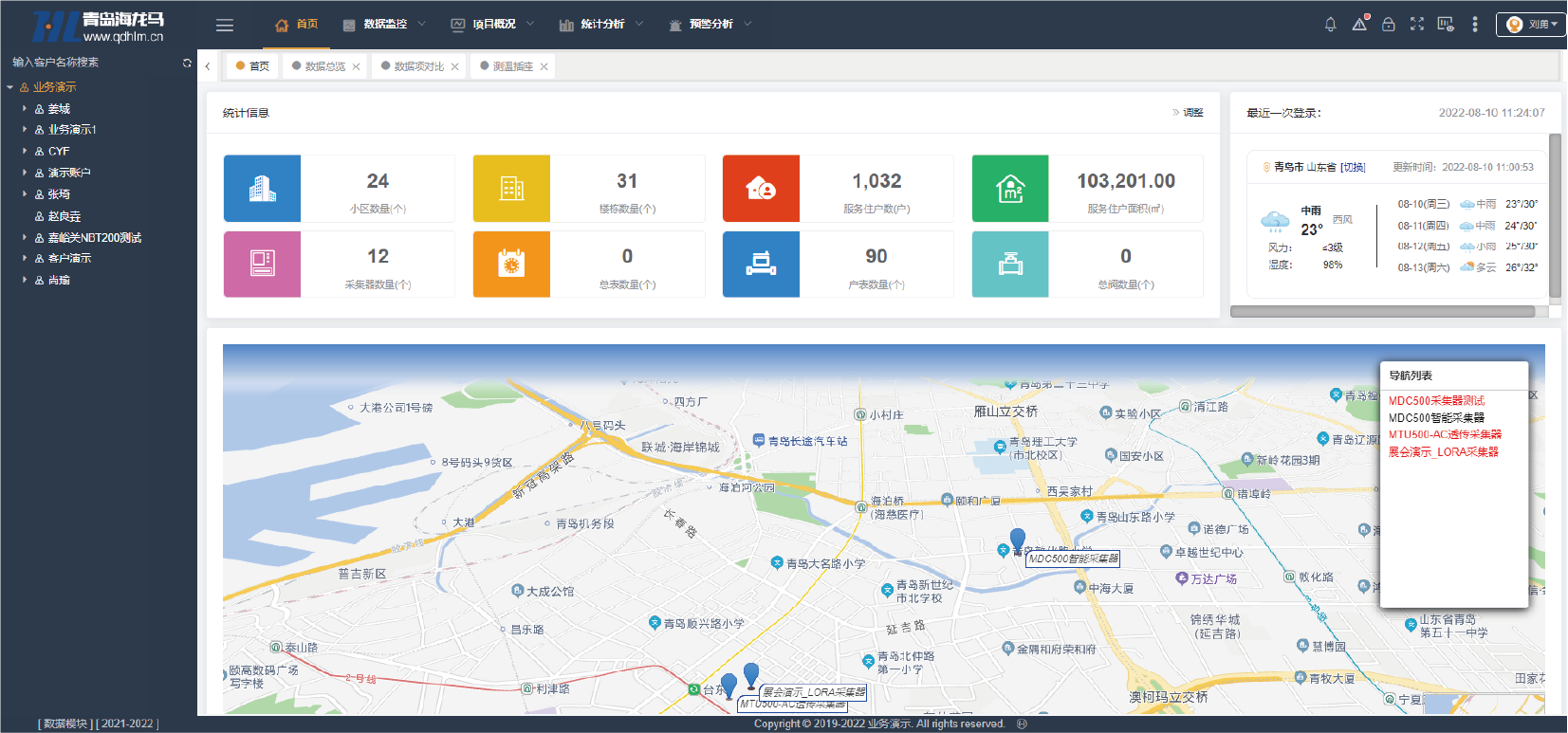Expand the 姜城 tree node
1568x733 pixels.
25,109
